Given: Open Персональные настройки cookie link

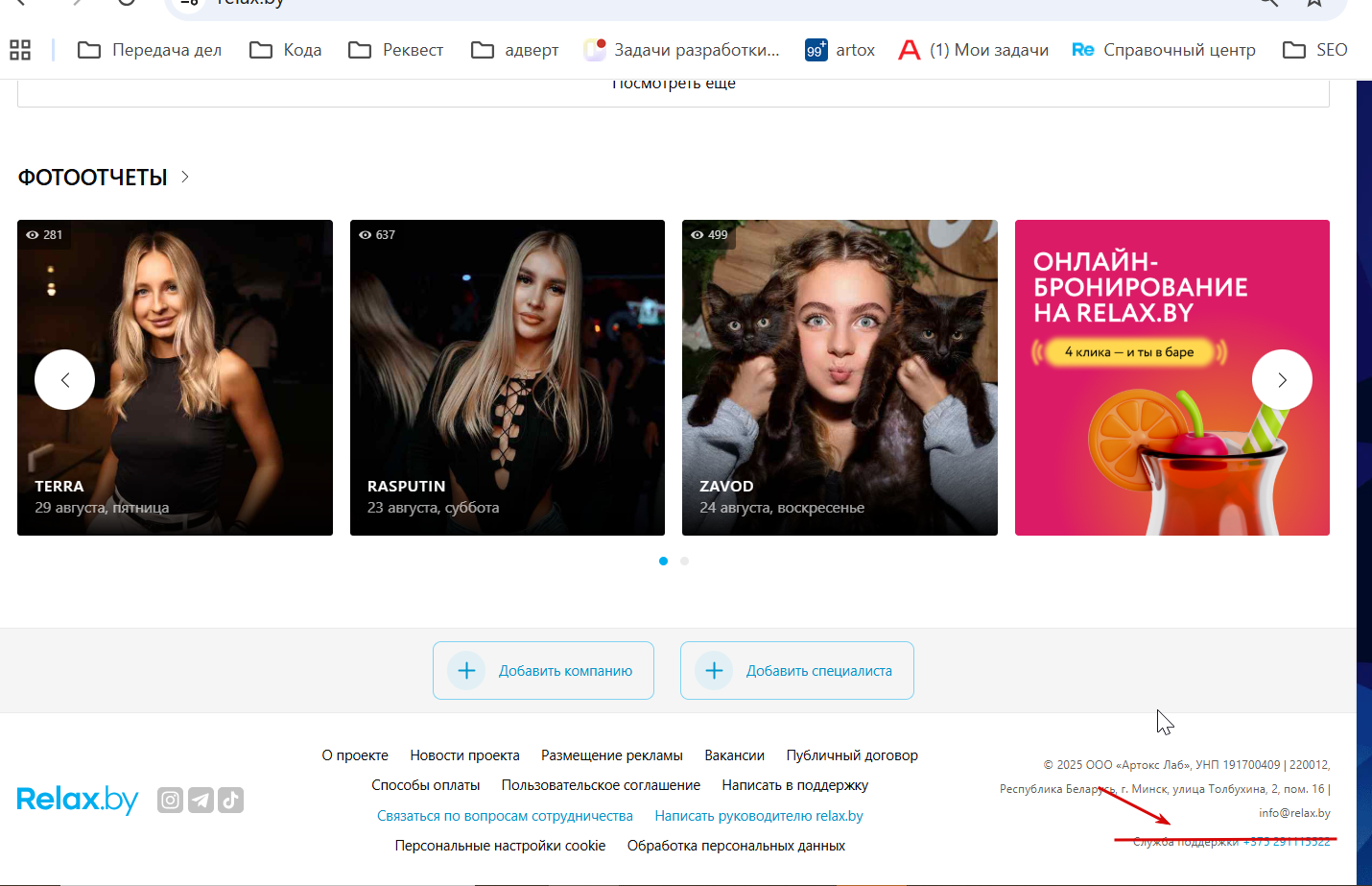Looking at the screenshot, I should pyautogui.click(x=500, y=846).
